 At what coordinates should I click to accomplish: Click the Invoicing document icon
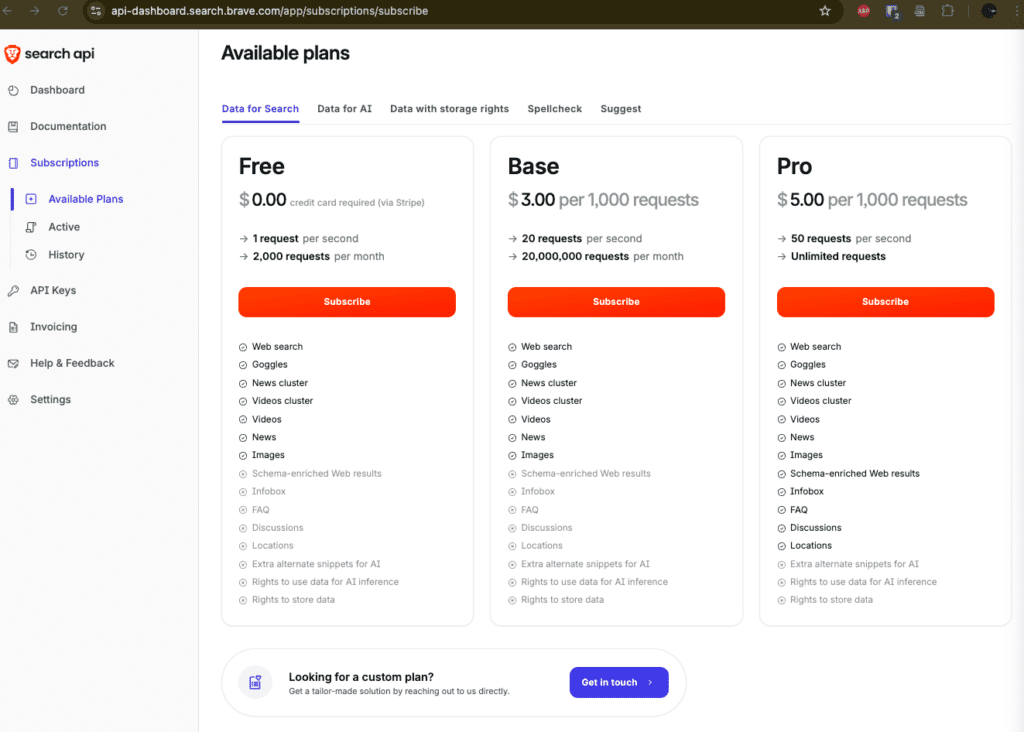tap(13, 327)
